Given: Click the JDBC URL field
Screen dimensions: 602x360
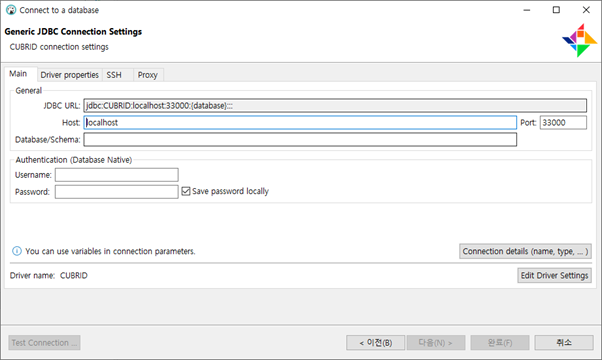Looking at the screenshot, I should point(335,106).
